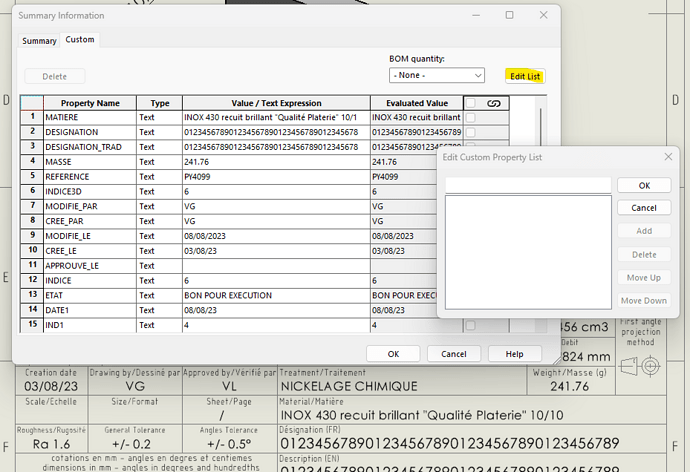Click Cancel in Edit Custom Property List
The height and width of the screenshot is (472, 690).
[644, 208]
